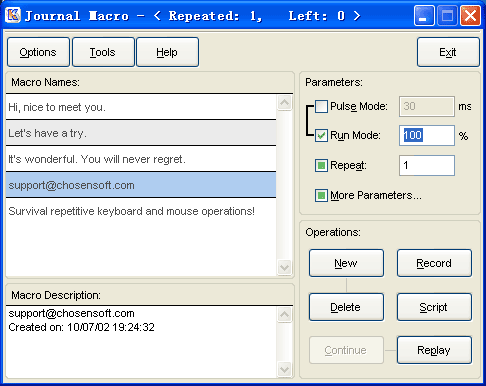Start recording with the Record button

tap(434, 263)
